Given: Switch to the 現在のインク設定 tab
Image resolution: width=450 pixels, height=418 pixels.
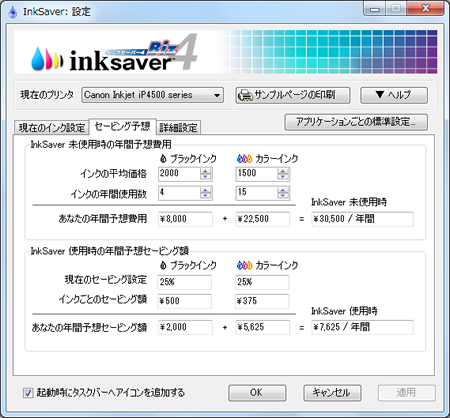Looking at the screenshot, I should coord(52,128).
